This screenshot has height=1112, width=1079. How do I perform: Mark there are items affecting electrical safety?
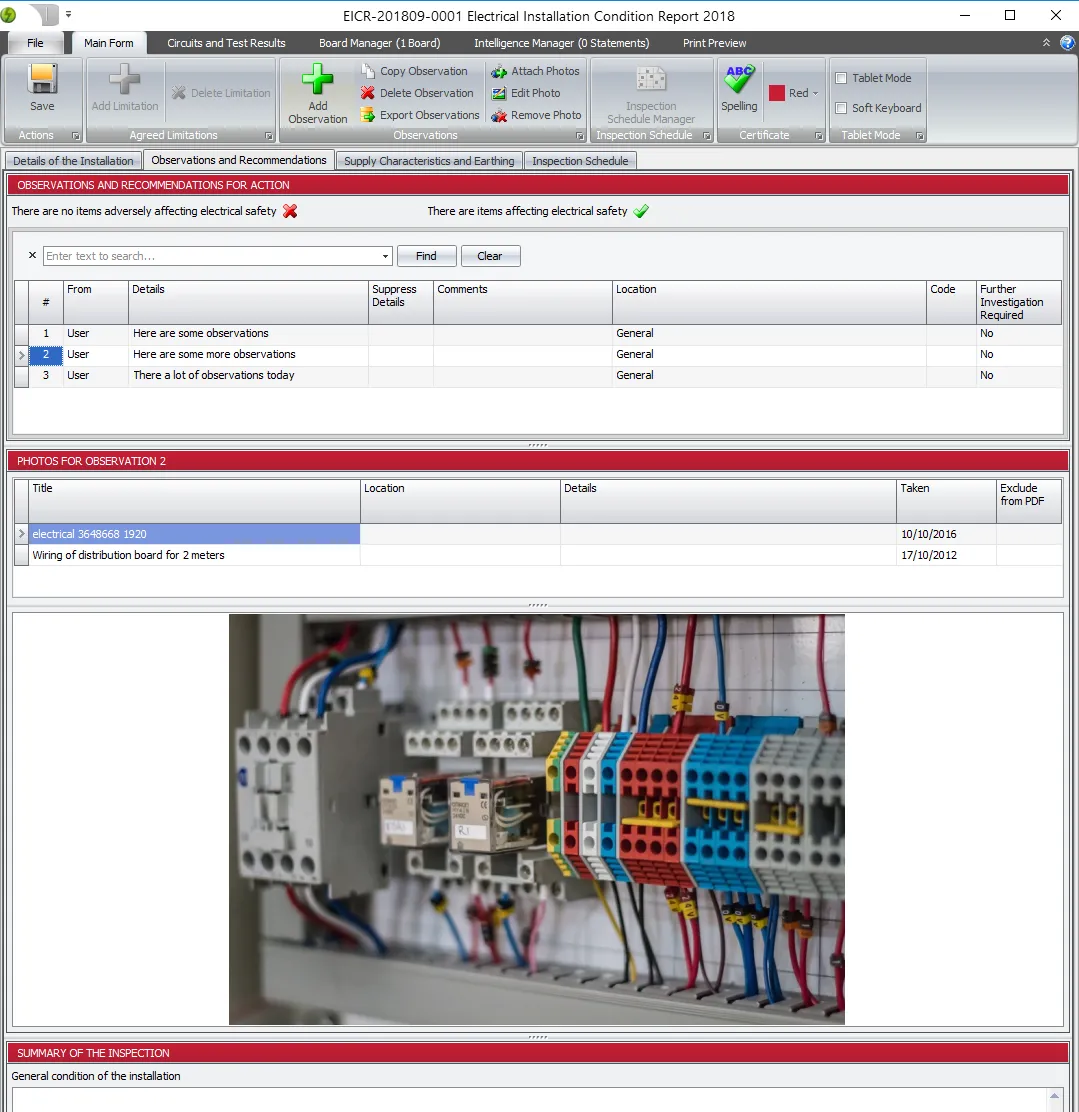641,211
